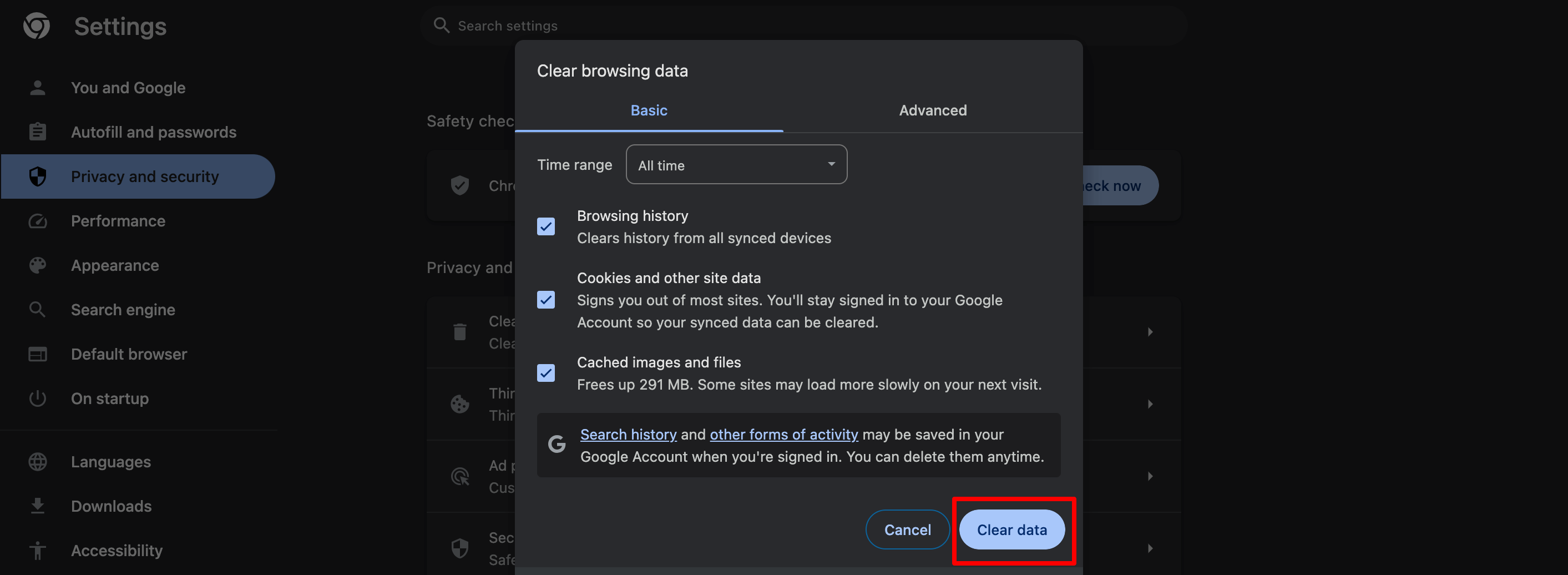The height and width of the screenshot is (575, 1568).
Task: Uncheck Cookies and other site data
Action: [x=546, y=300]
